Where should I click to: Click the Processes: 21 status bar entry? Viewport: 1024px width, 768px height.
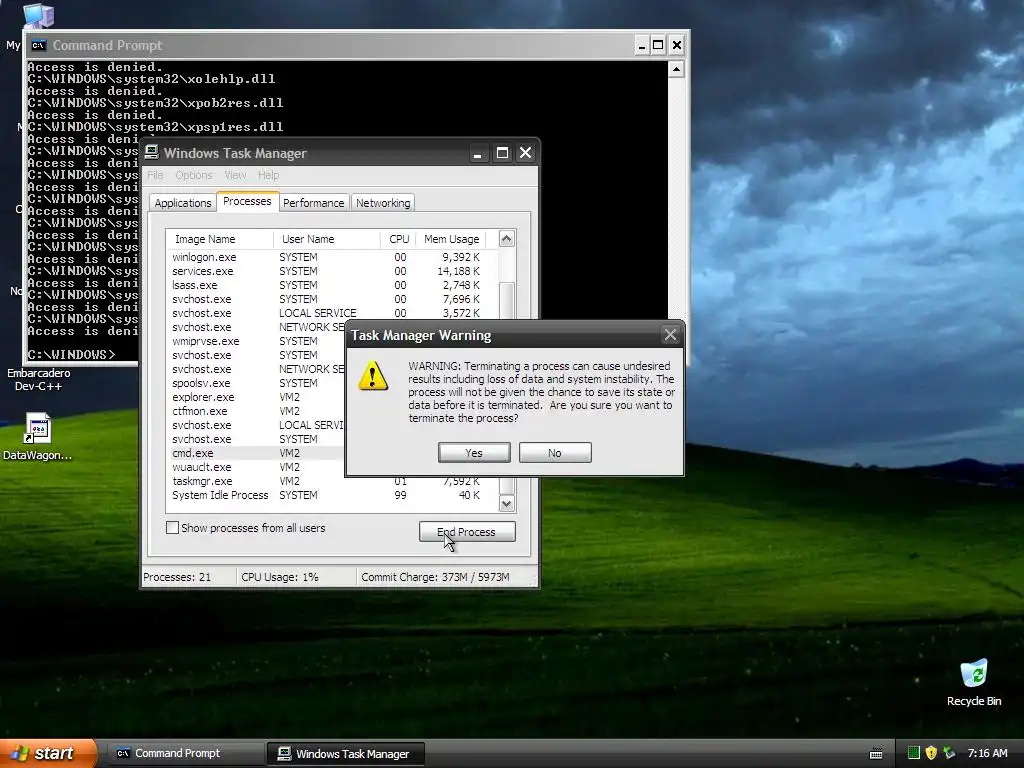177,577
